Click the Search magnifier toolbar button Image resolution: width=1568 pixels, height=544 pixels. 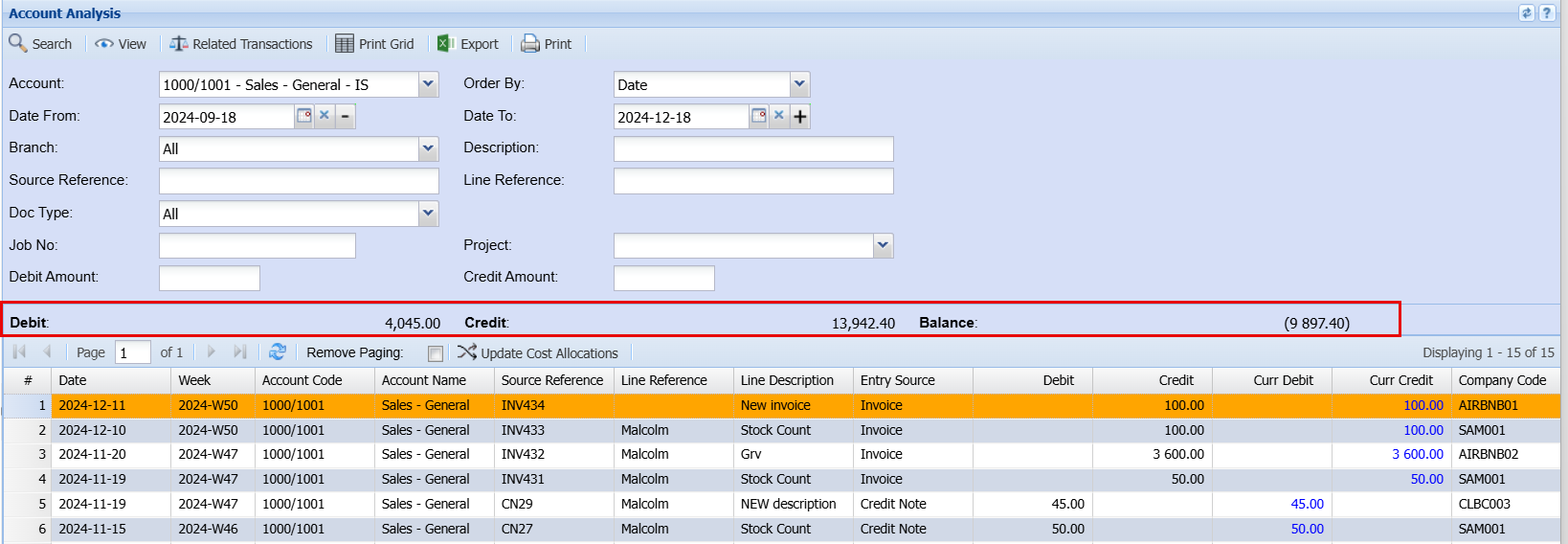(x=40, y=44)
